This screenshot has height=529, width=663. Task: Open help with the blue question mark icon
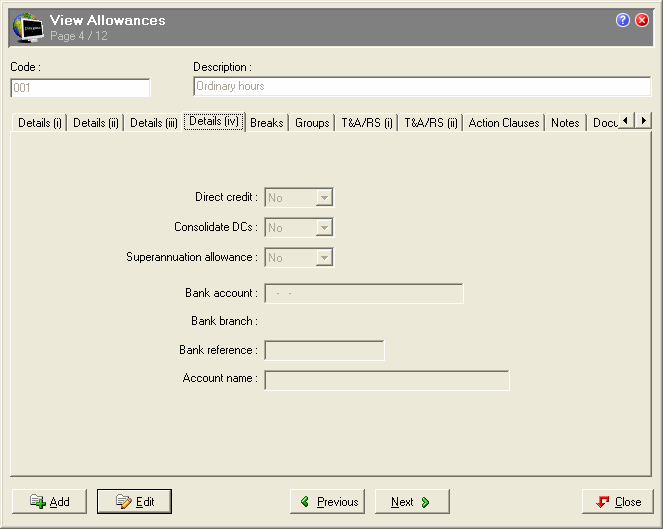(x=622, y=20)
